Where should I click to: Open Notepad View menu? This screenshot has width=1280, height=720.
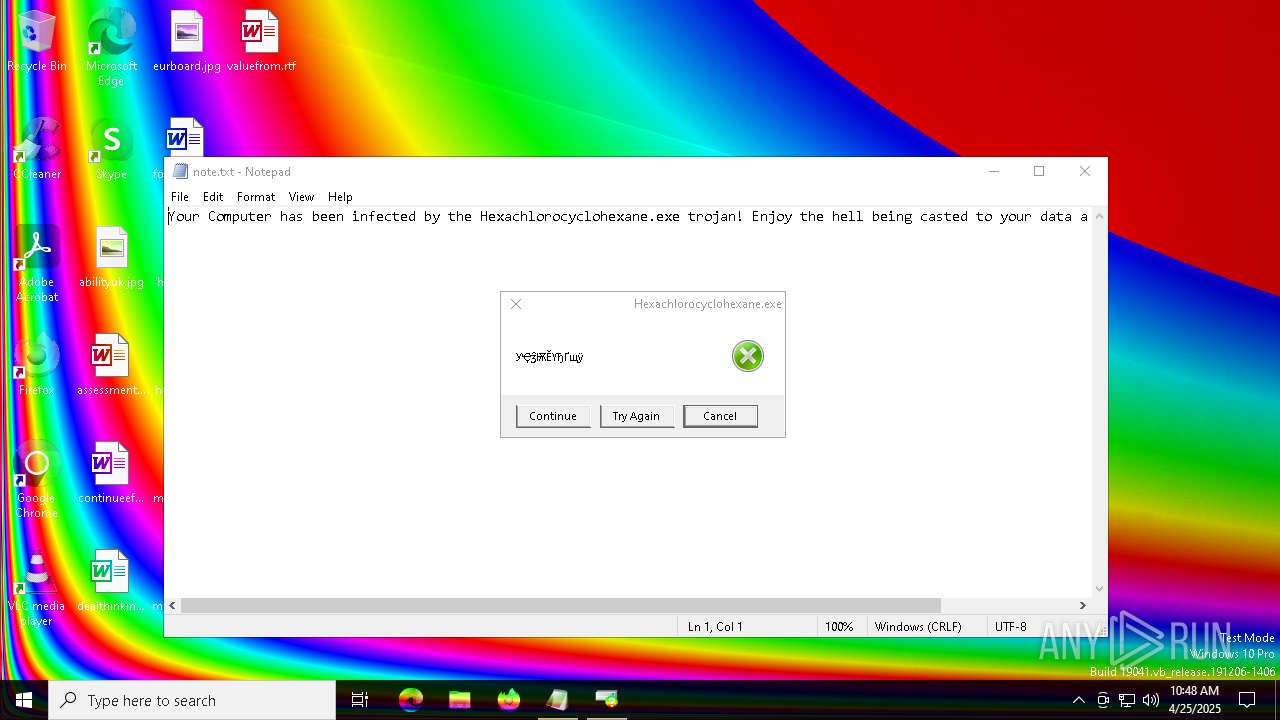point(301,197)
